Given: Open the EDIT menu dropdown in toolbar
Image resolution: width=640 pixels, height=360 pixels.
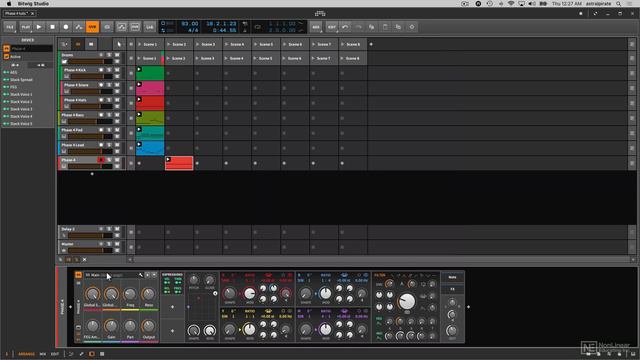Looking at the screenshot, I should (331, 27).
